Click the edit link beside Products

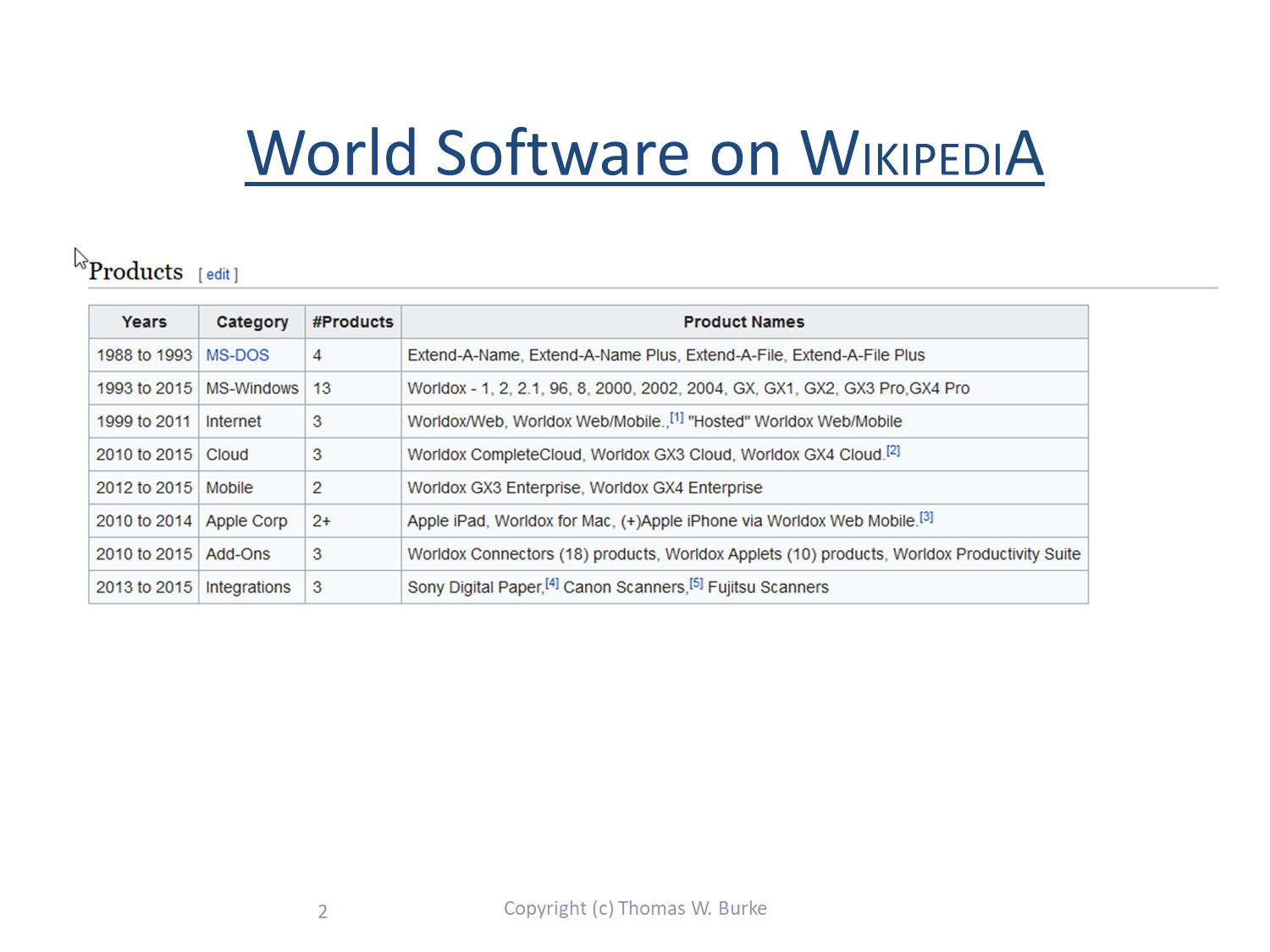click(x=218, y=274)
